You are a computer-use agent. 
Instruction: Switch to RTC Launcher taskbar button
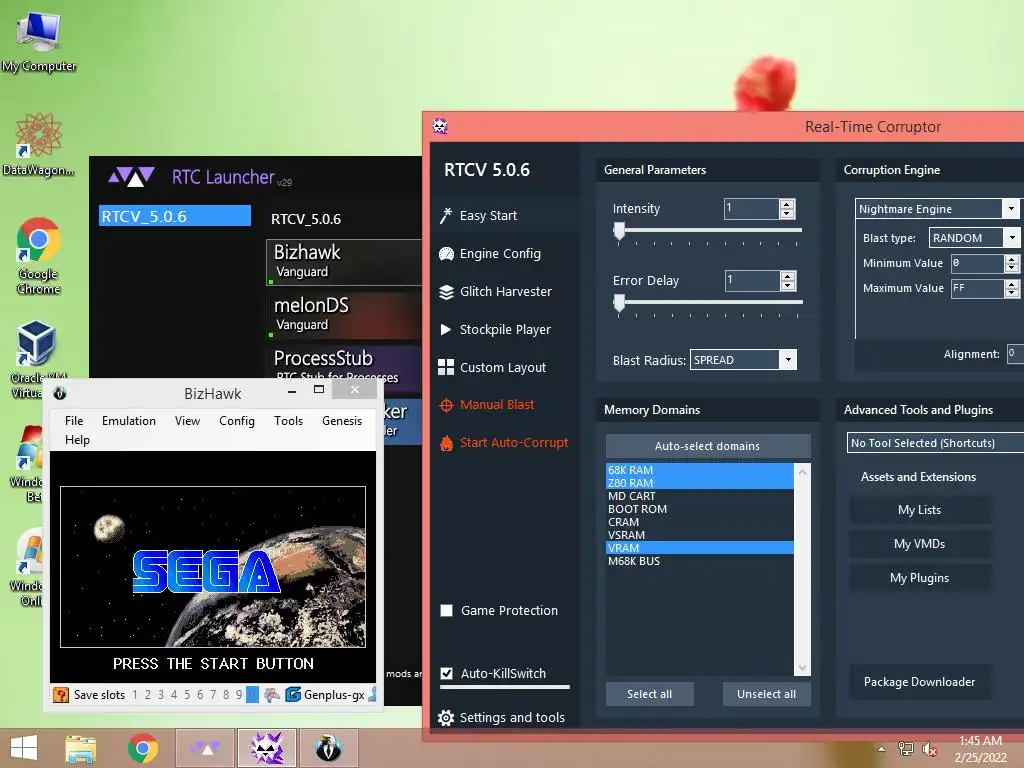pos(206,748)
